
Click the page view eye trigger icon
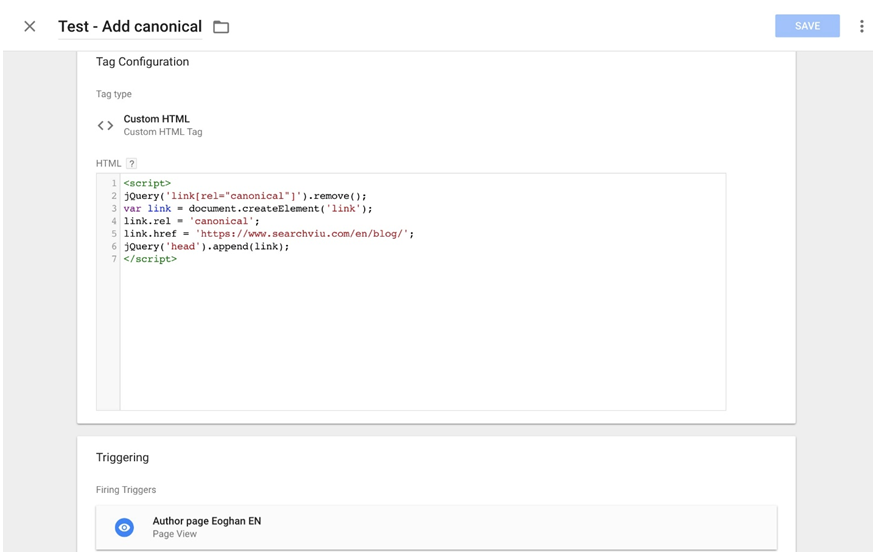coord(124,527)
